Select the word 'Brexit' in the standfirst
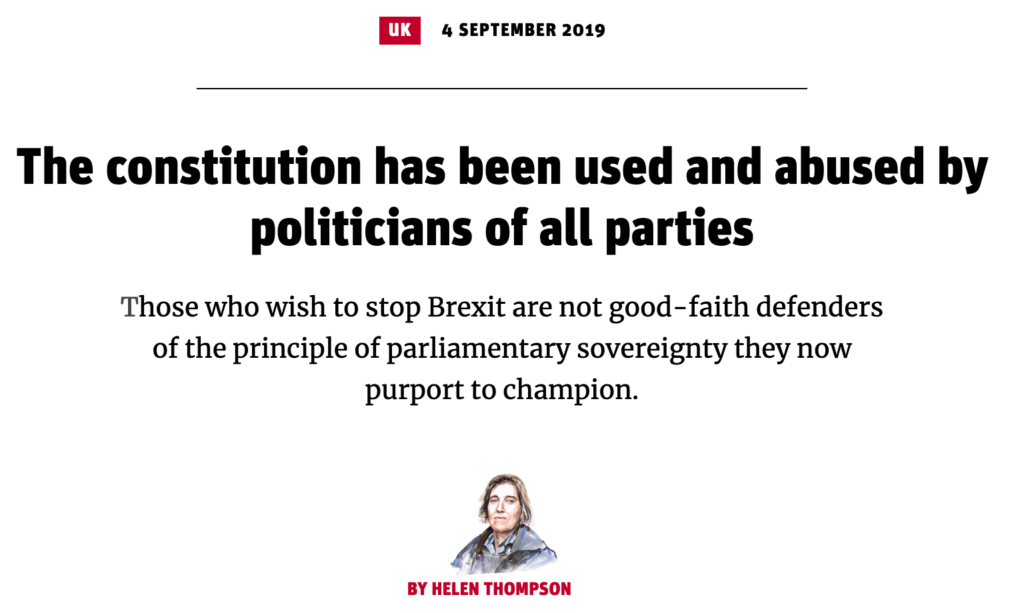The image size is (1024, 613). [466, 307]
